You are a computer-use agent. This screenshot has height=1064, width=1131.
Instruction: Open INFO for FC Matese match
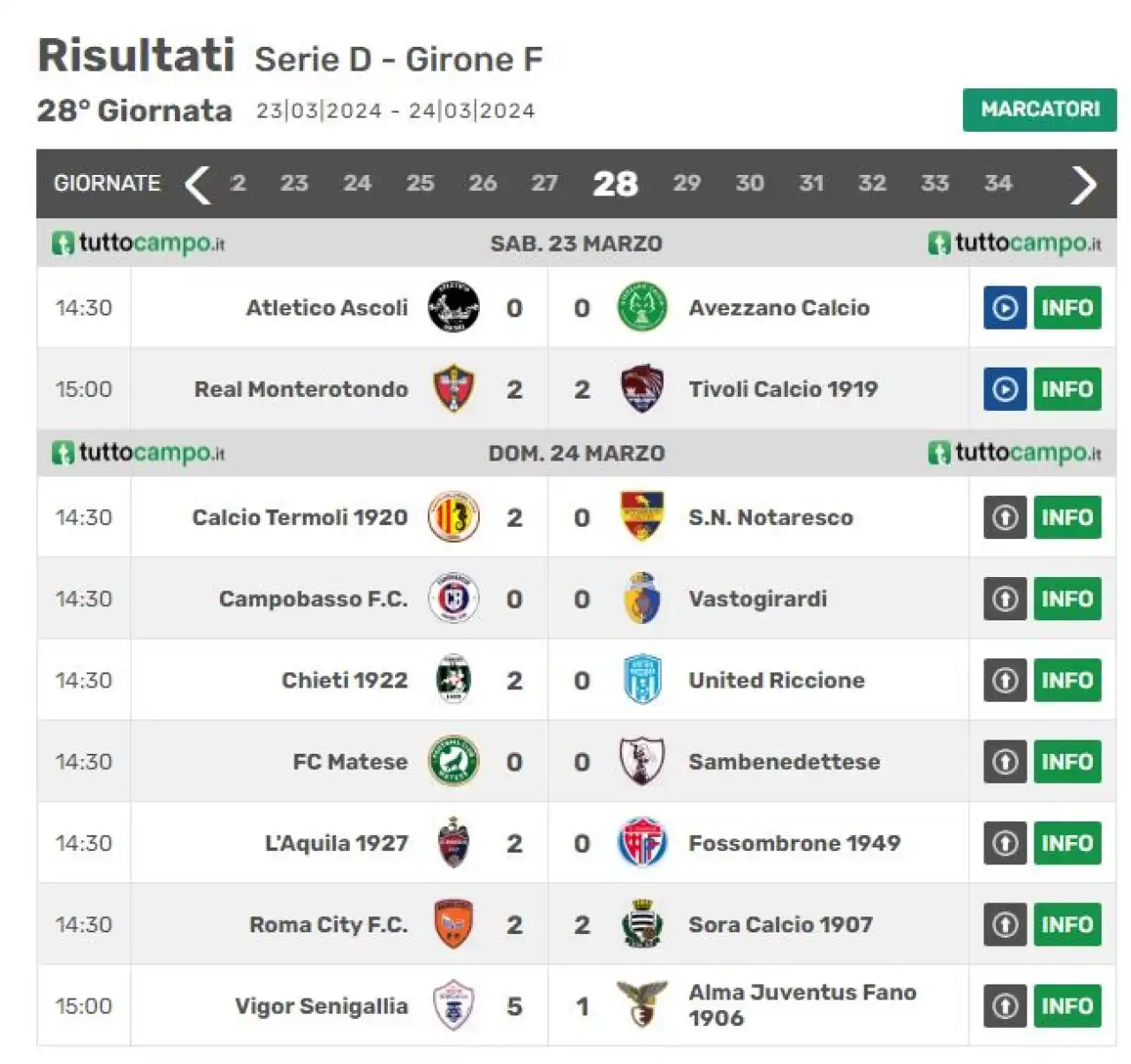[x=1067, y=762]
